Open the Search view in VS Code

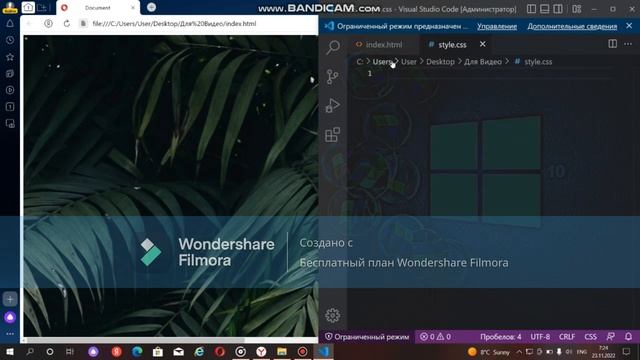333,47
